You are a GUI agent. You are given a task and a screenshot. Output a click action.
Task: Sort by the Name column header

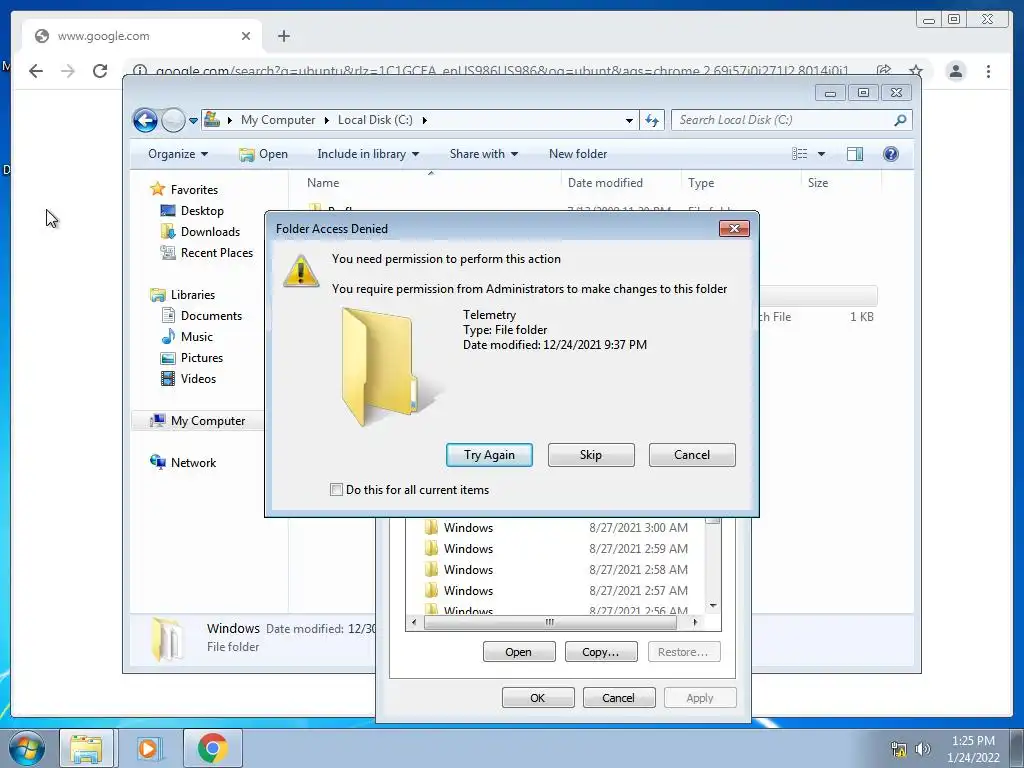[x=431, y=183]
